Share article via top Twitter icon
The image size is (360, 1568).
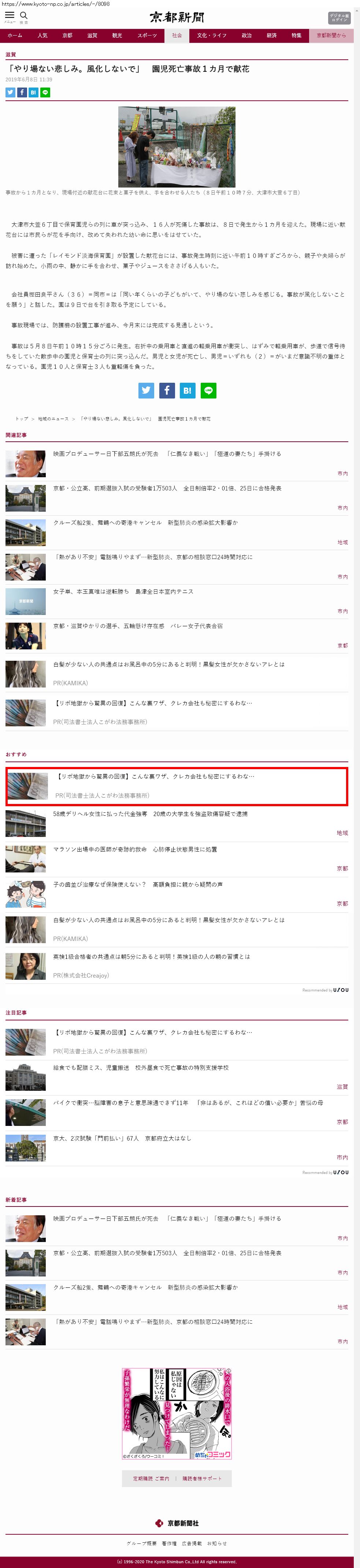[10, 93]
